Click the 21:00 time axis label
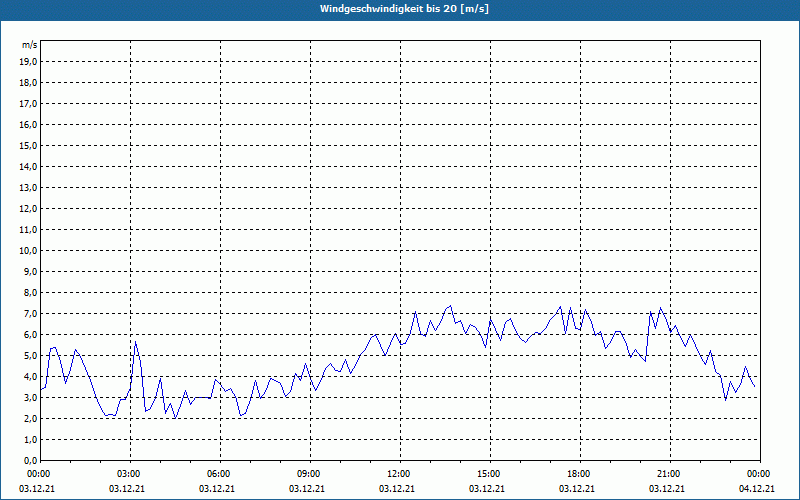The image size is (800, 500). pyautogui.click(x=670, y=474)
